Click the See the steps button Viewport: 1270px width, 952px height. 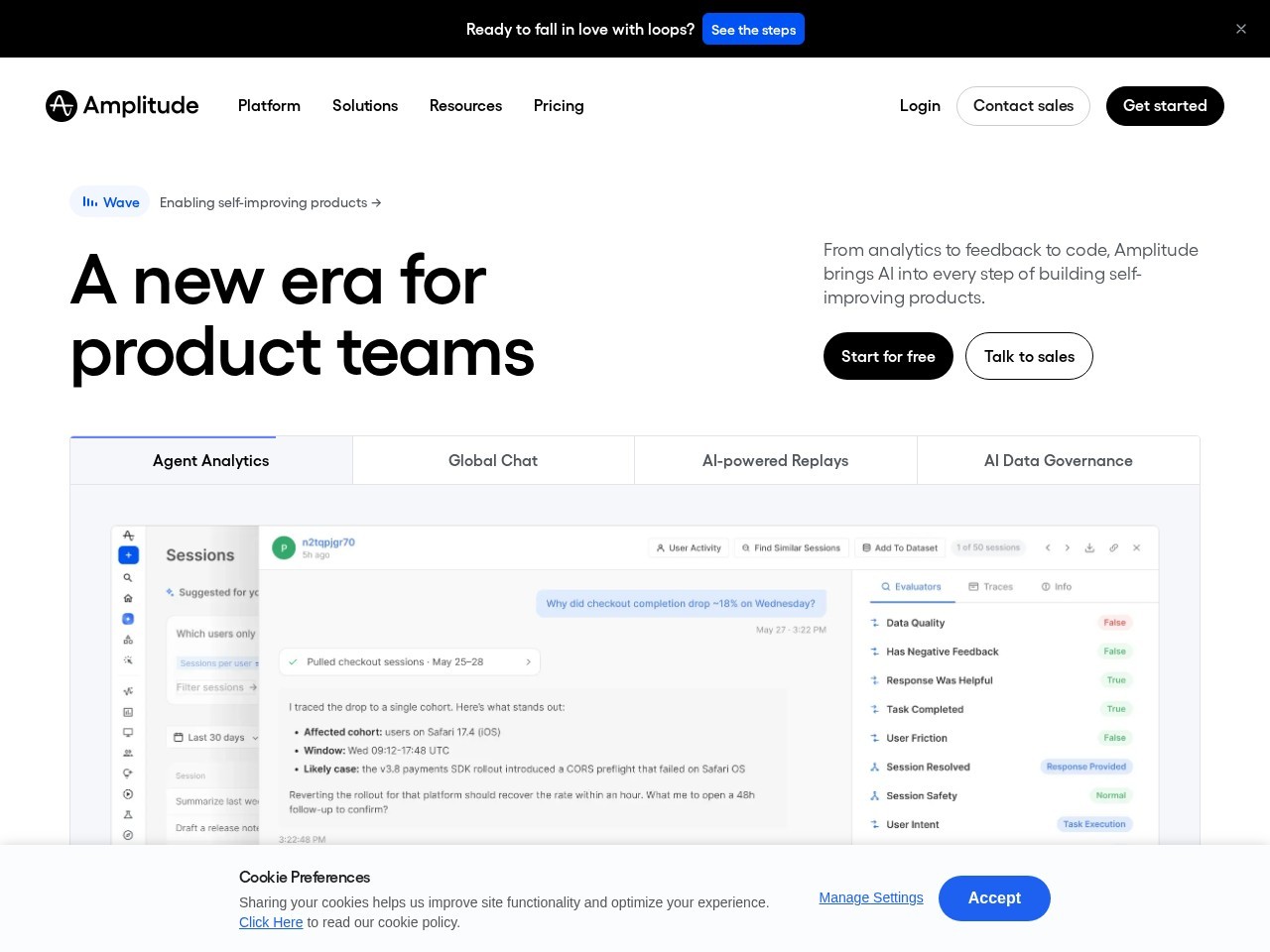point(753,29)
